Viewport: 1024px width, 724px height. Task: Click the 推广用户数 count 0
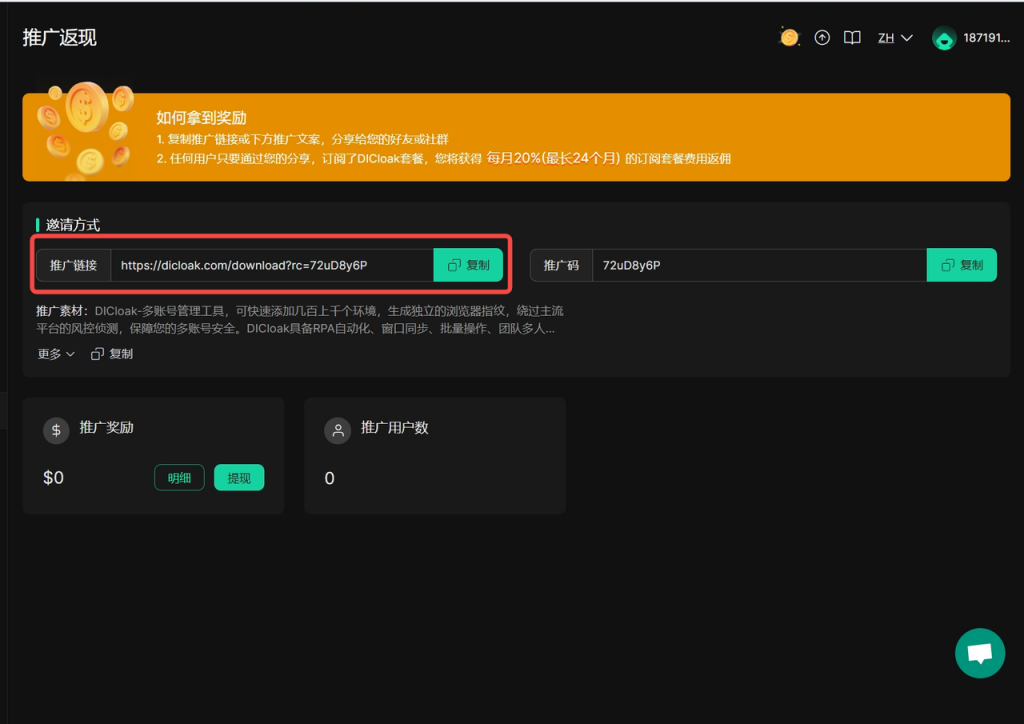pos(330,479)
